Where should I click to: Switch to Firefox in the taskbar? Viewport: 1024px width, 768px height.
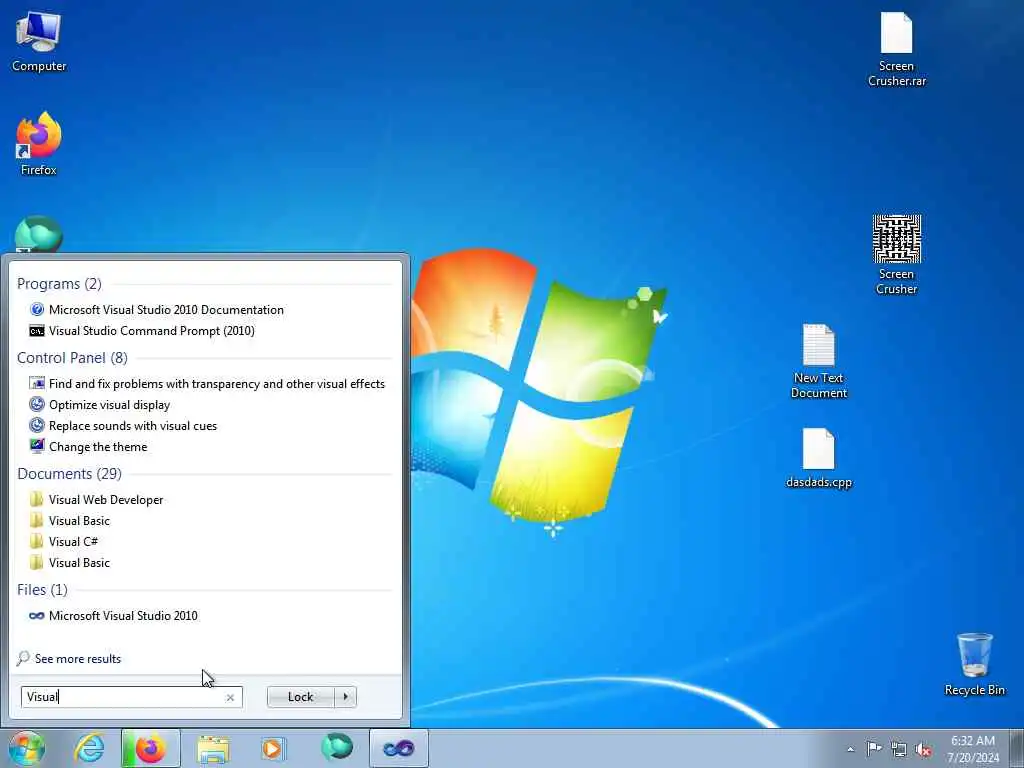(150, 748)
